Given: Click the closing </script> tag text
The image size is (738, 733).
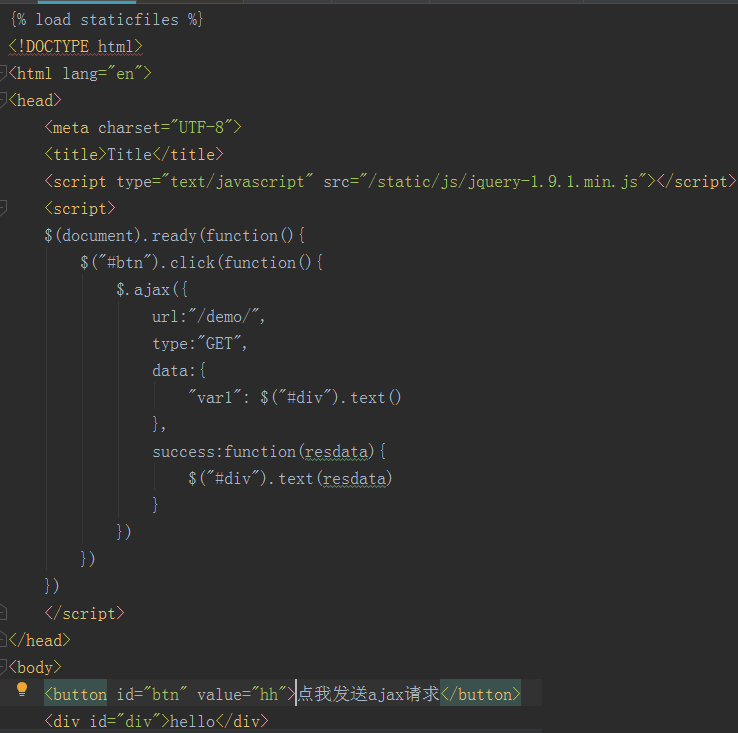Looking at the screenshot, I should coord(85,613).
